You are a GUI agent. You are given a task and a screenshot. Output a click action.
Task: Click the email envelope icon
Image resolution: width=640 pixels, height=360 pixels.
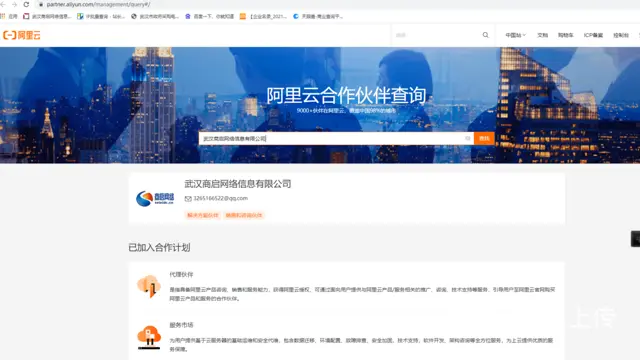(x=188, y=199)
